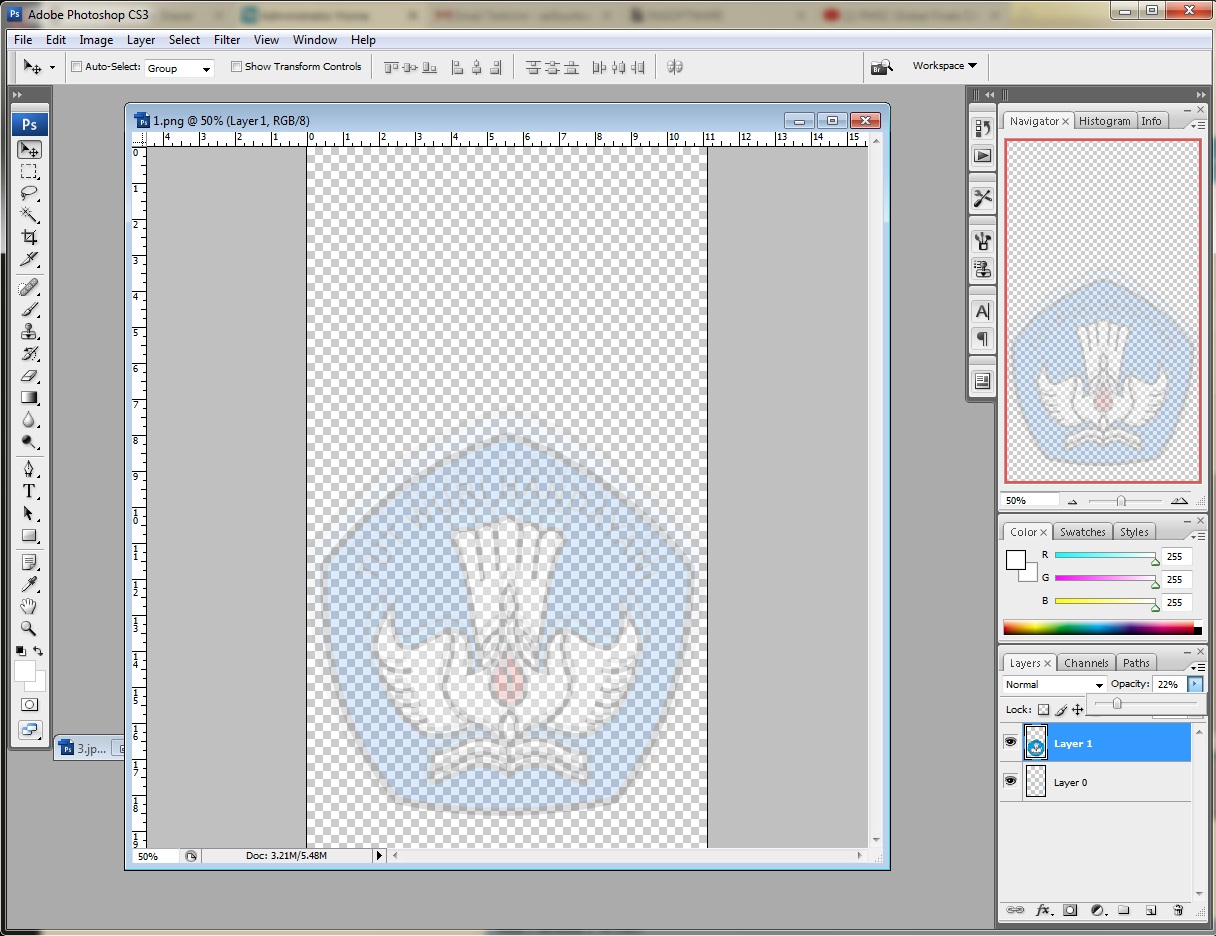The height and width of the screenshot is (936, 1216).
Task: Enable Show Transform Controls checkbox
Action: pos(236,67)
